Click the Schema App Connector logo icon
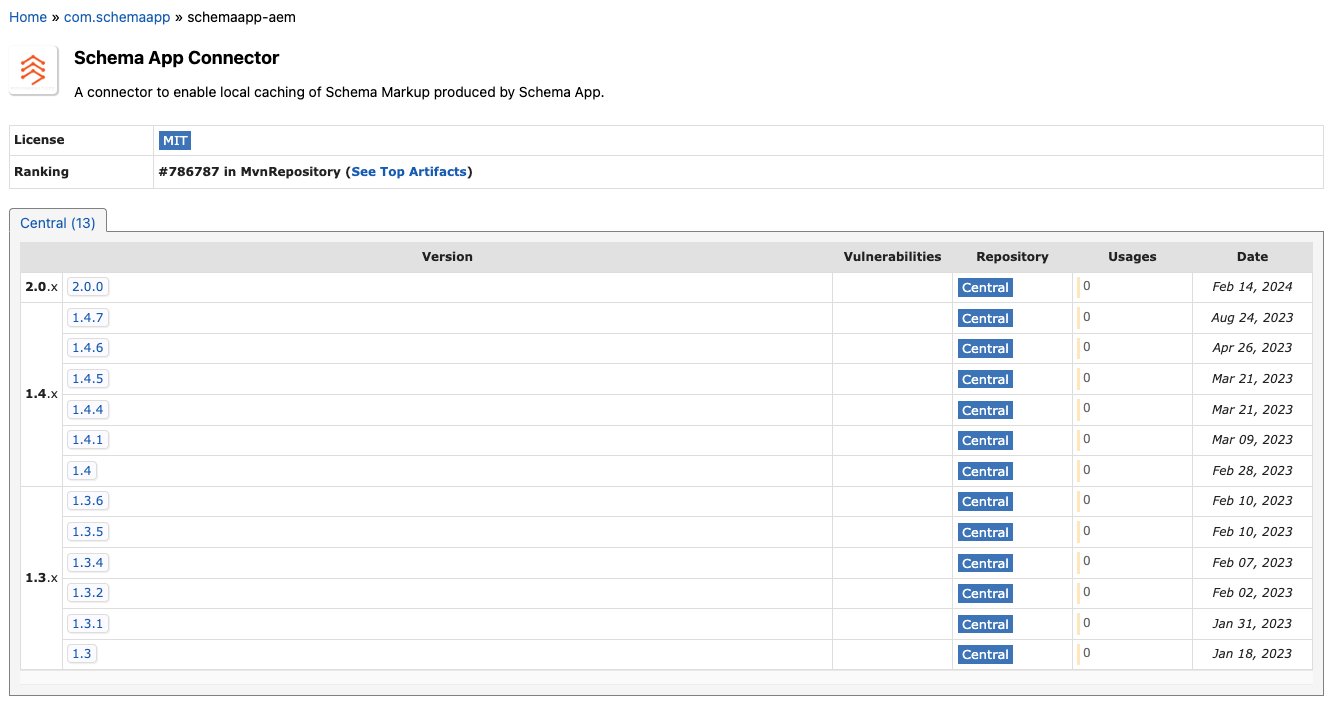This screenshot has width=1333, height=702. 34,70
